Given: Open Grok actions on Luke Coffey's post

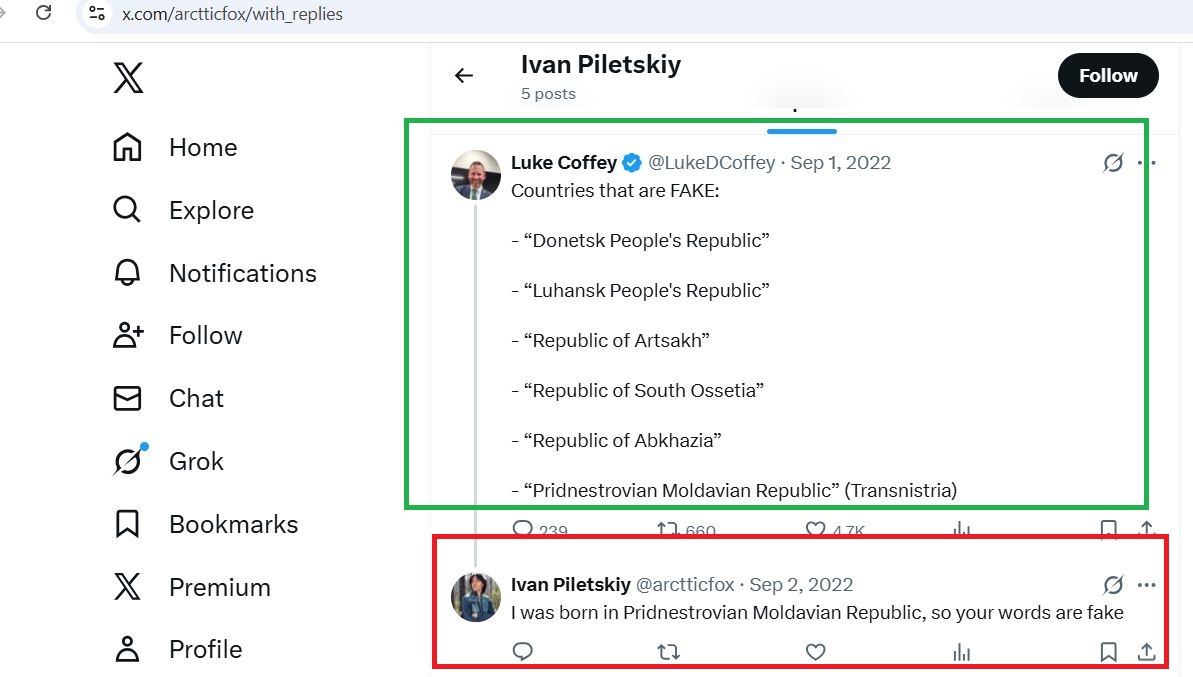Looking at the screenshot, I should point(1112,162).
